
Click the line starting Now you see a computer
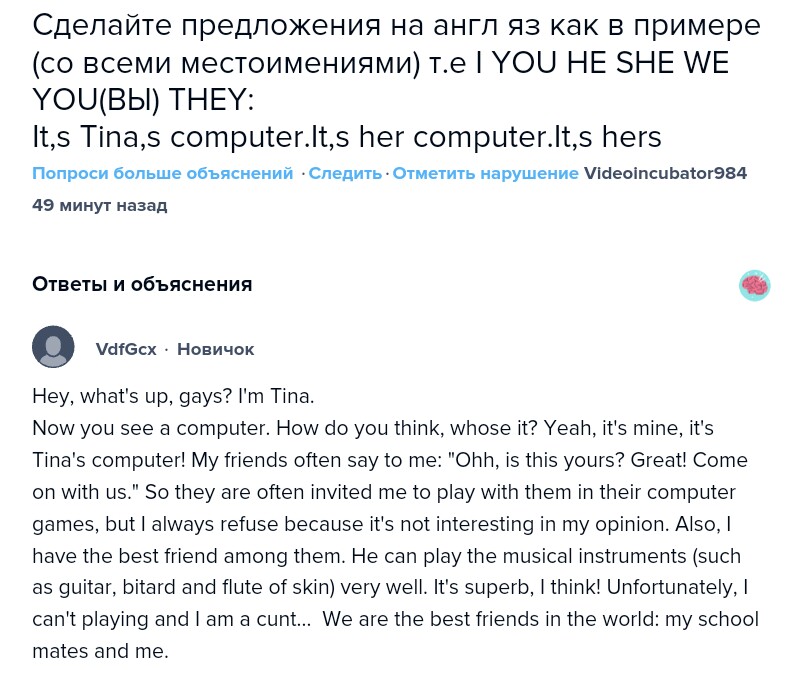tap(373, 428)
